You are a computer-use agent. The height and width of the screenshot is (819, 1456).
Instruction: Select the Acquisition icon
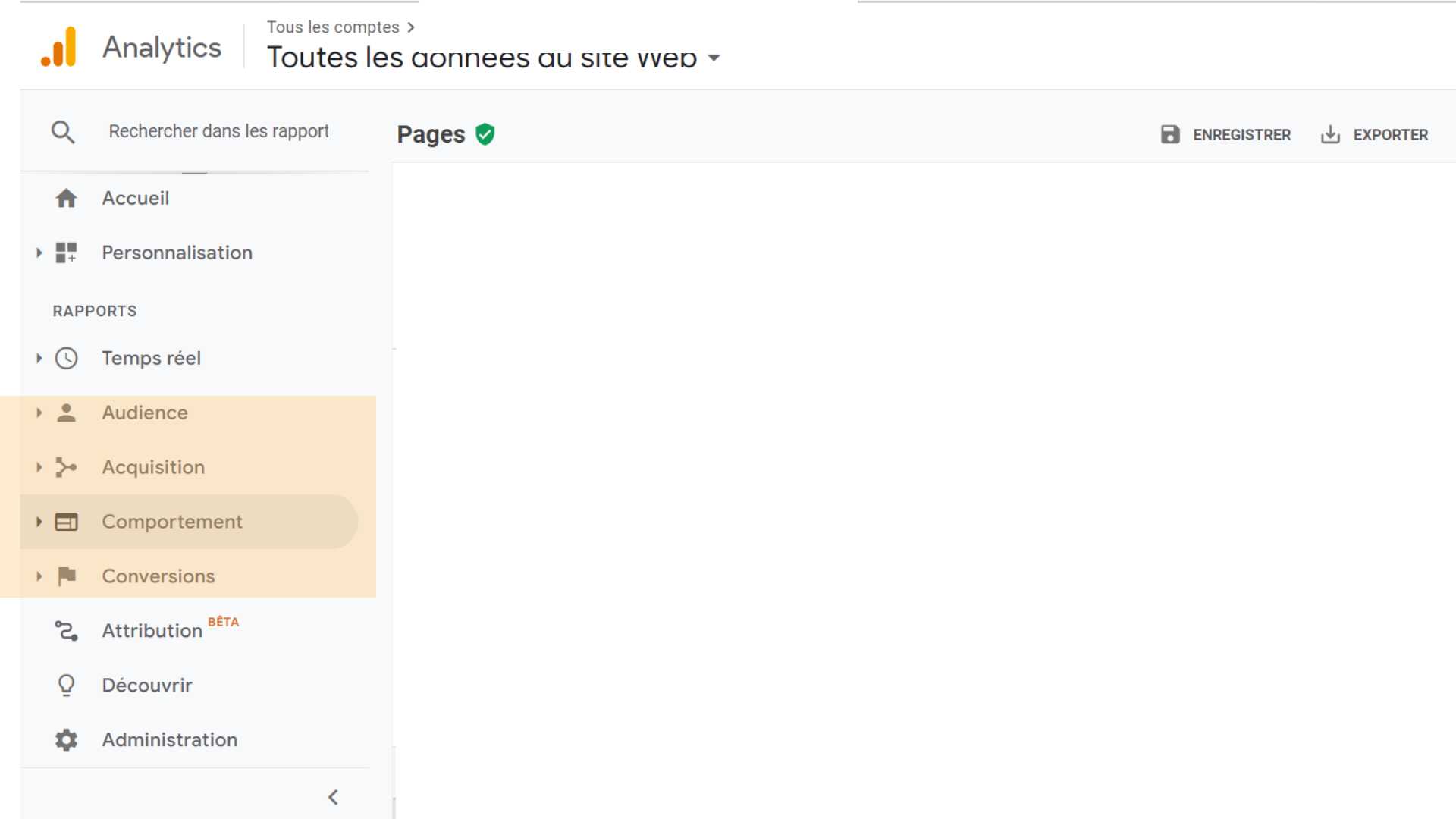pos(67,466)
